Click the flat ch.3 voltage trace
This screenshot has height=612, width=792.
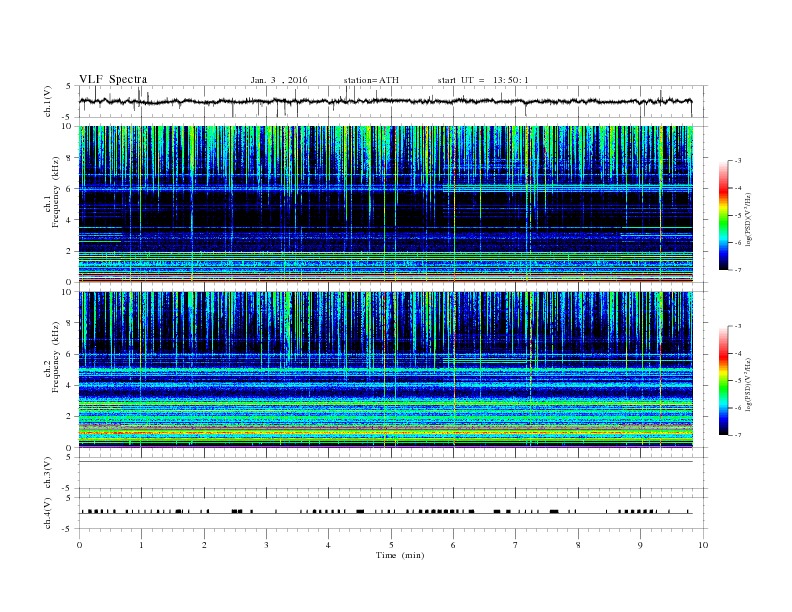click(386, 462)
